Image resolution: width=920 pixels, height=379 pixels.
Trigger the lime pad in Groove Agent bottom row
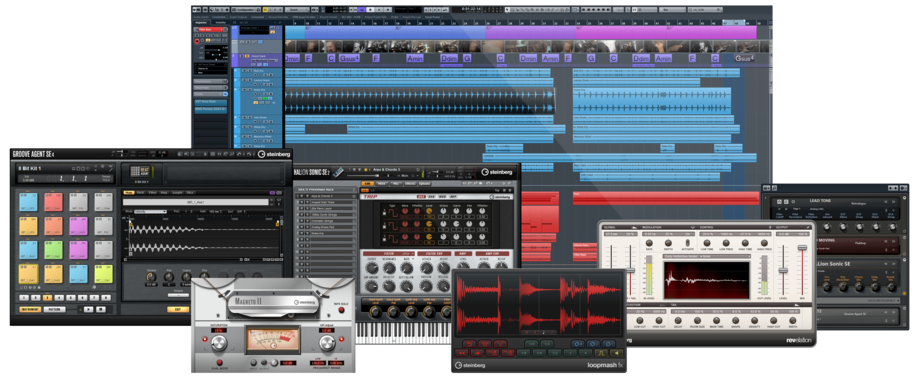point(103,273)
